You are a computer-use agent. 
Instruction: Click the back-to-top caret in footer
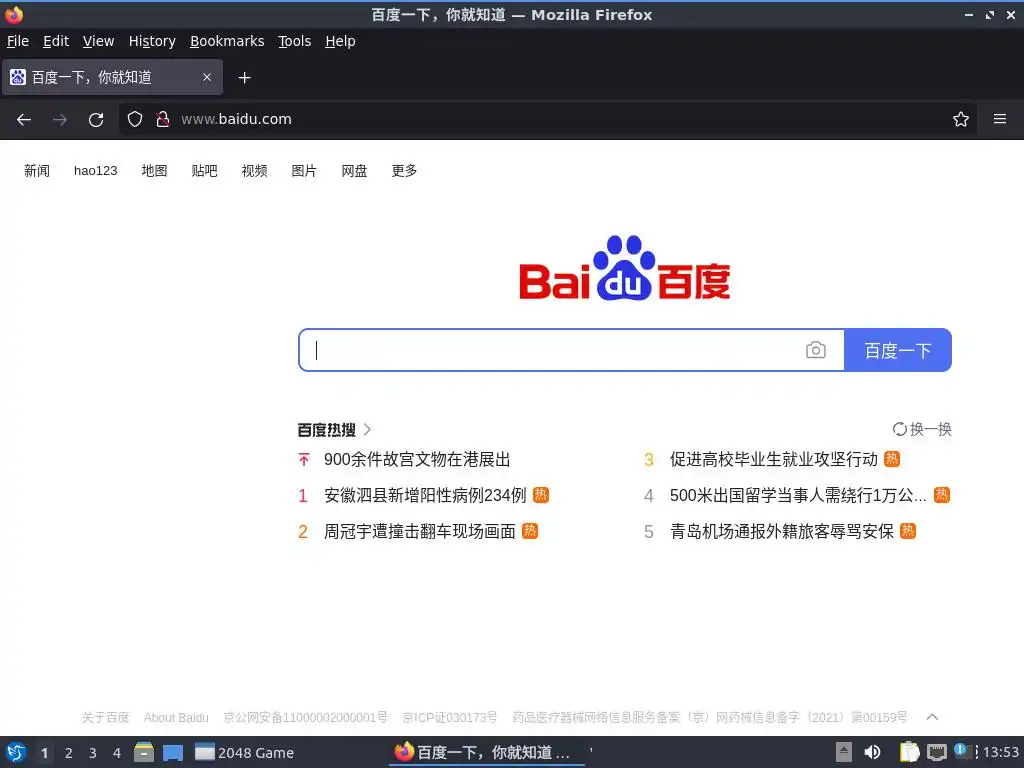click(x=933, y=716)
